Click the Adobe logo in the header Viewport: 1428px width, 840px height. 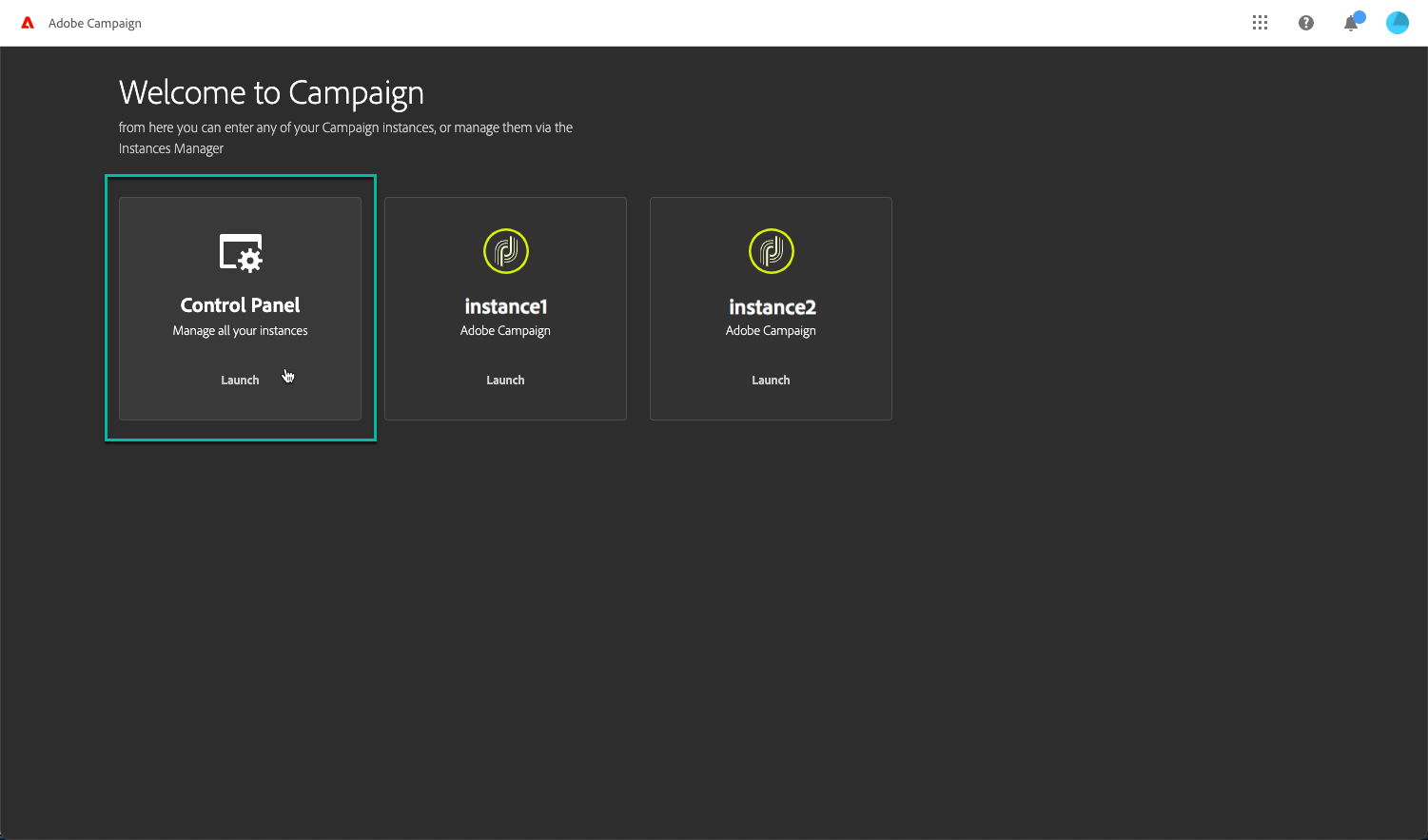[x=28, y=23]
